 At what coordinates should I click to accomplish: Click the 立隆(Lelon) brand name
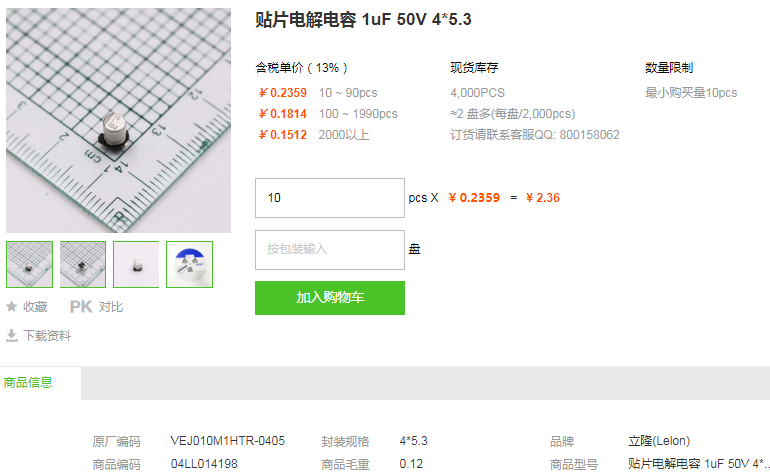tap(659, 441)
